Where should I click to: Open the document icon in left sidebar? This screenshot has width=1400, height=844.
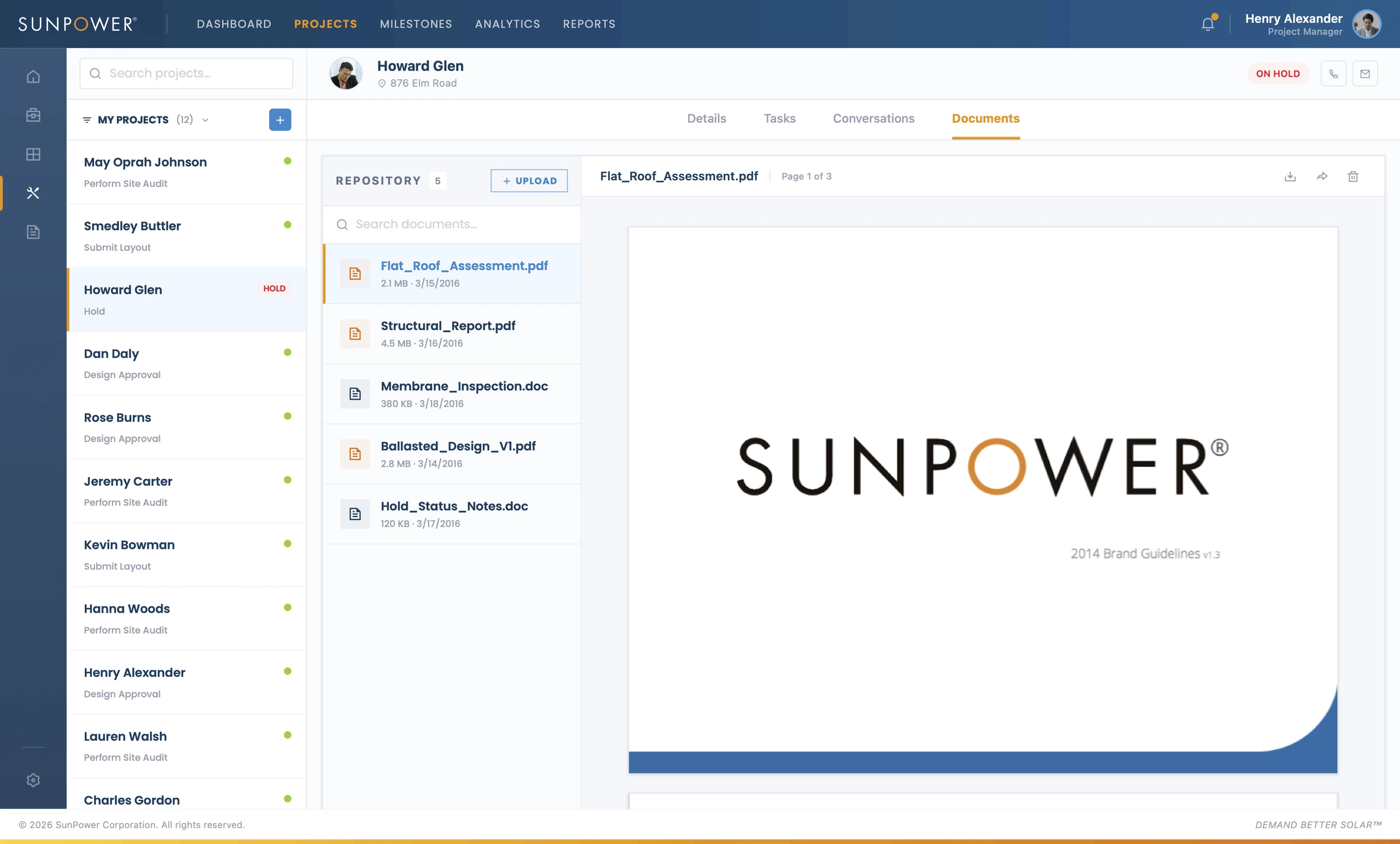(33, 232)
